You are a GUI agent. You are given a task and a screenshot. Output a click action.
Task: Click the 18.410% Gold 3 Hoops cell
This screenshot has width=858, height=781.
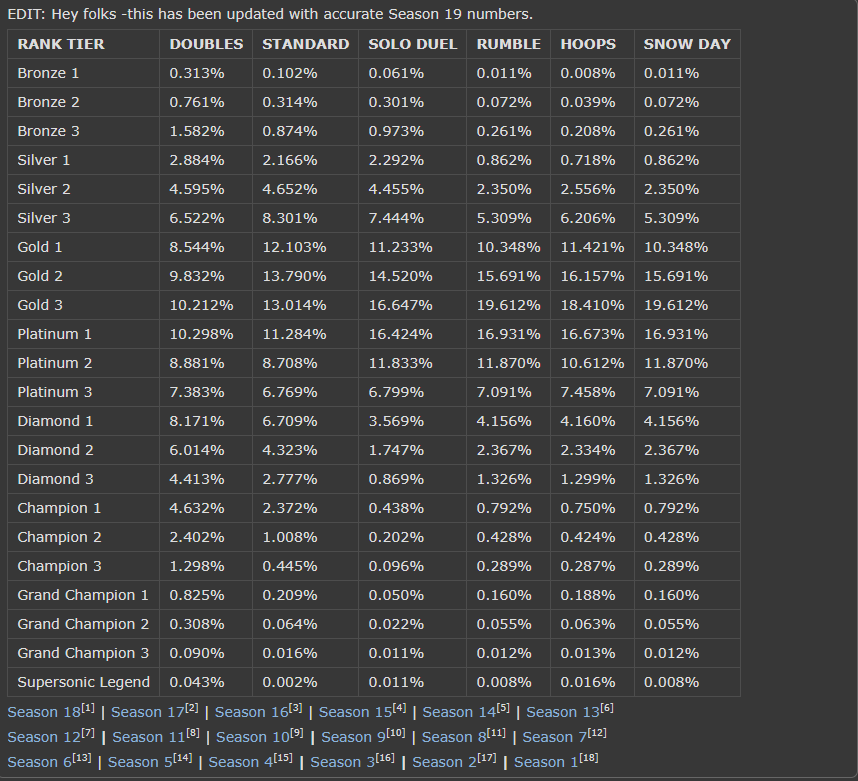coord(593,305)
